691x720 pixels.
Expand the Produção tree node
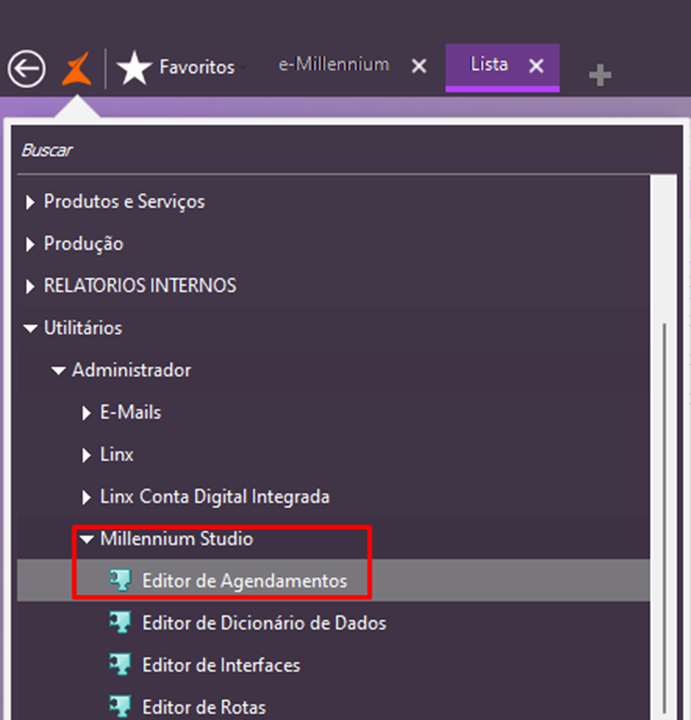[x=29, y=244]
